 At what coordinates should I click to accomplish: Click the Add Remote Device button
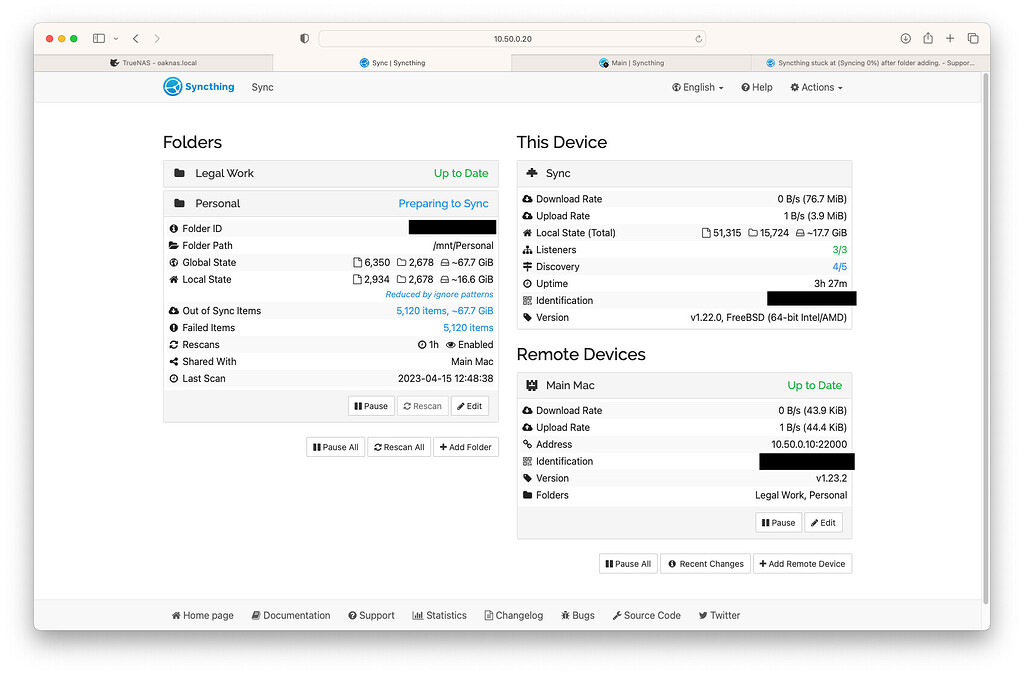tap(802, 563)
